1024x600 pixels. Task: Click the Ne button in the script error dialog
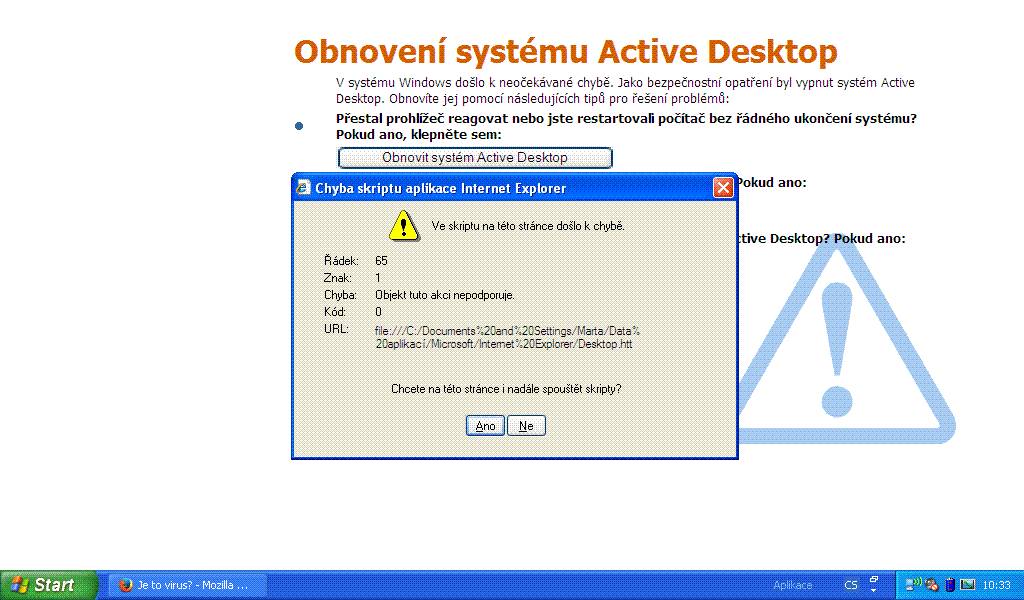tap(526, 426)
